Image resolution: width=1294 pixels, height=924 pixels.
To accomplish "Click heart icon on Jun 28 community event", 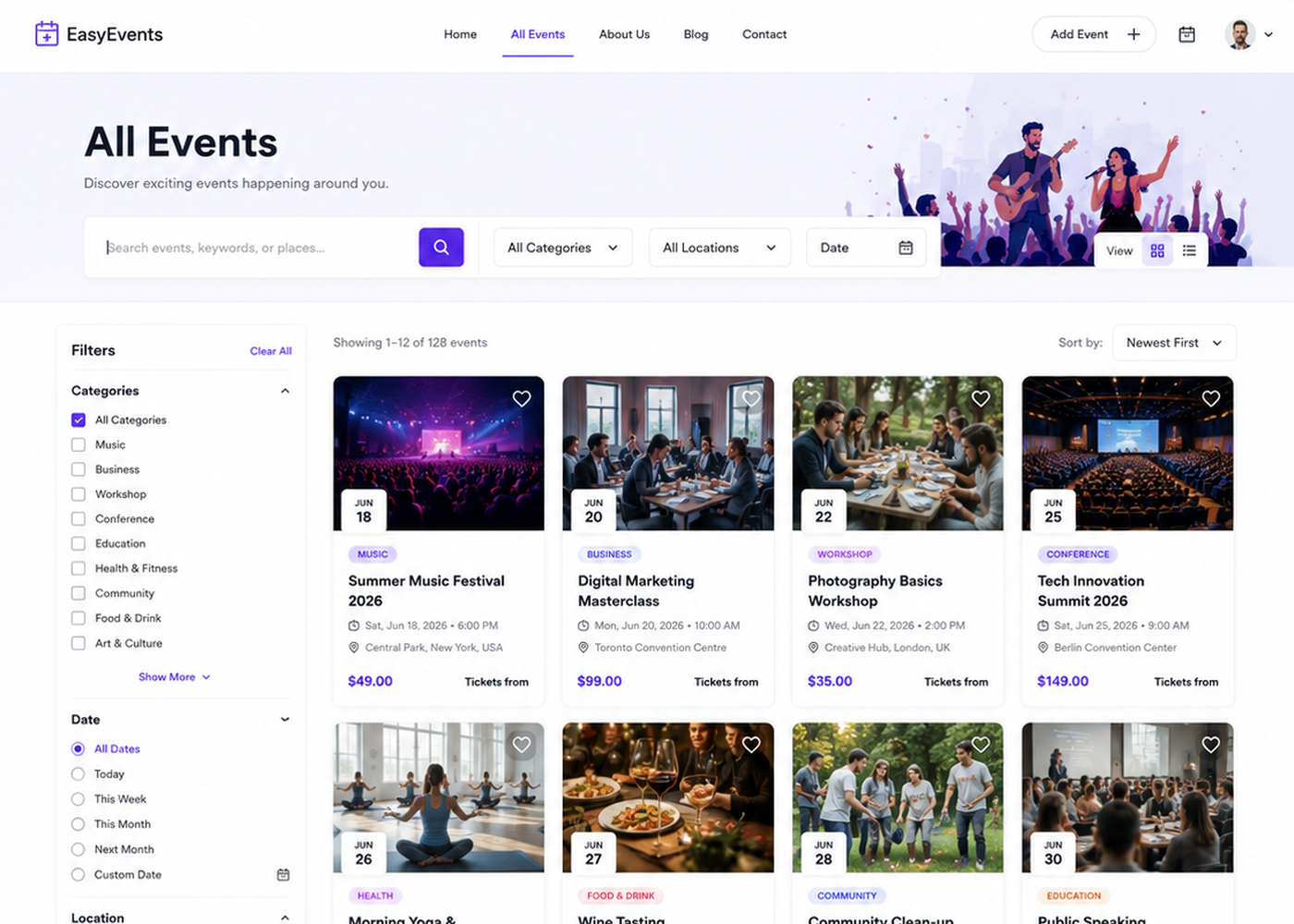I will click(981, 745).
